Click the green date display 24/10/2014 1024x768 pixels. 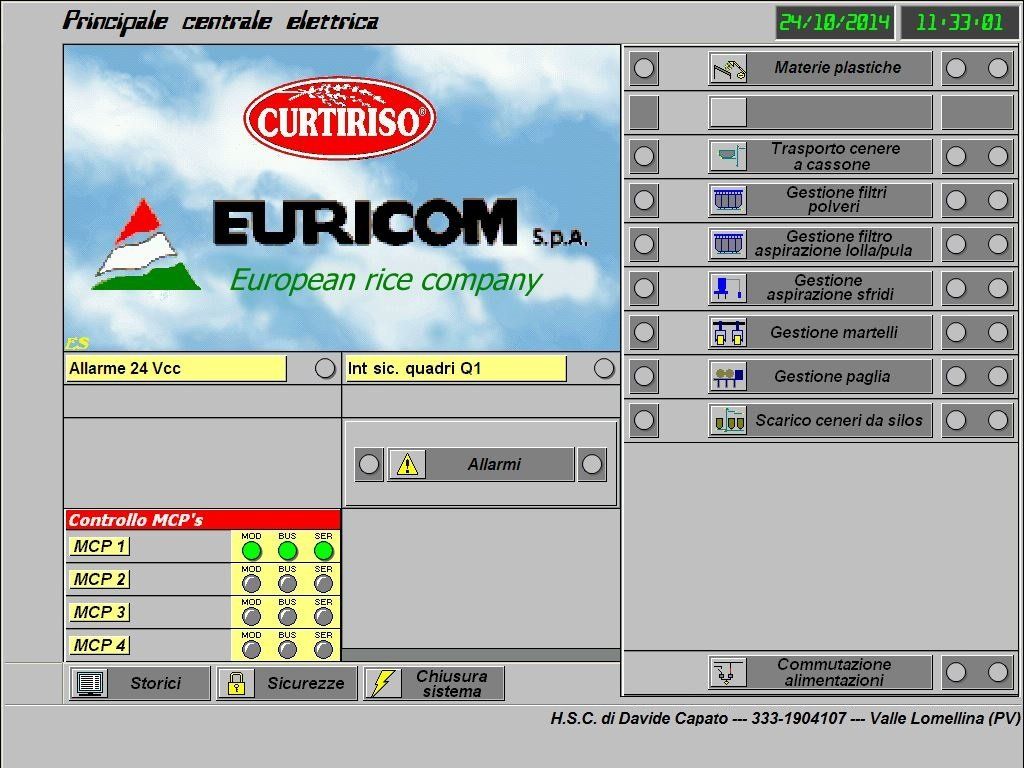coord(835,23)
